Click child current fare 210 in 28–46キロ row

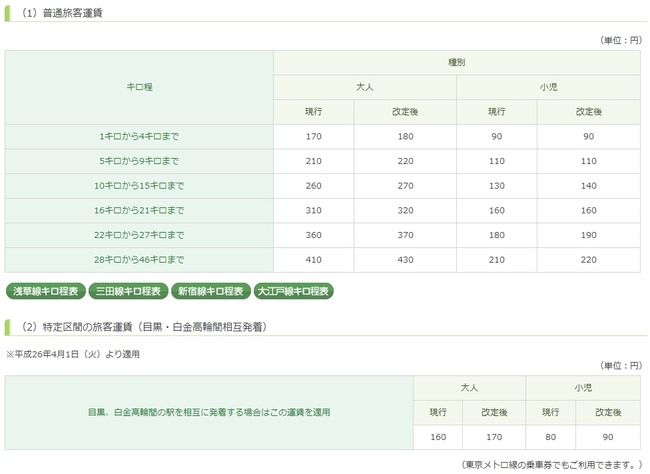(x=497, y=260)
